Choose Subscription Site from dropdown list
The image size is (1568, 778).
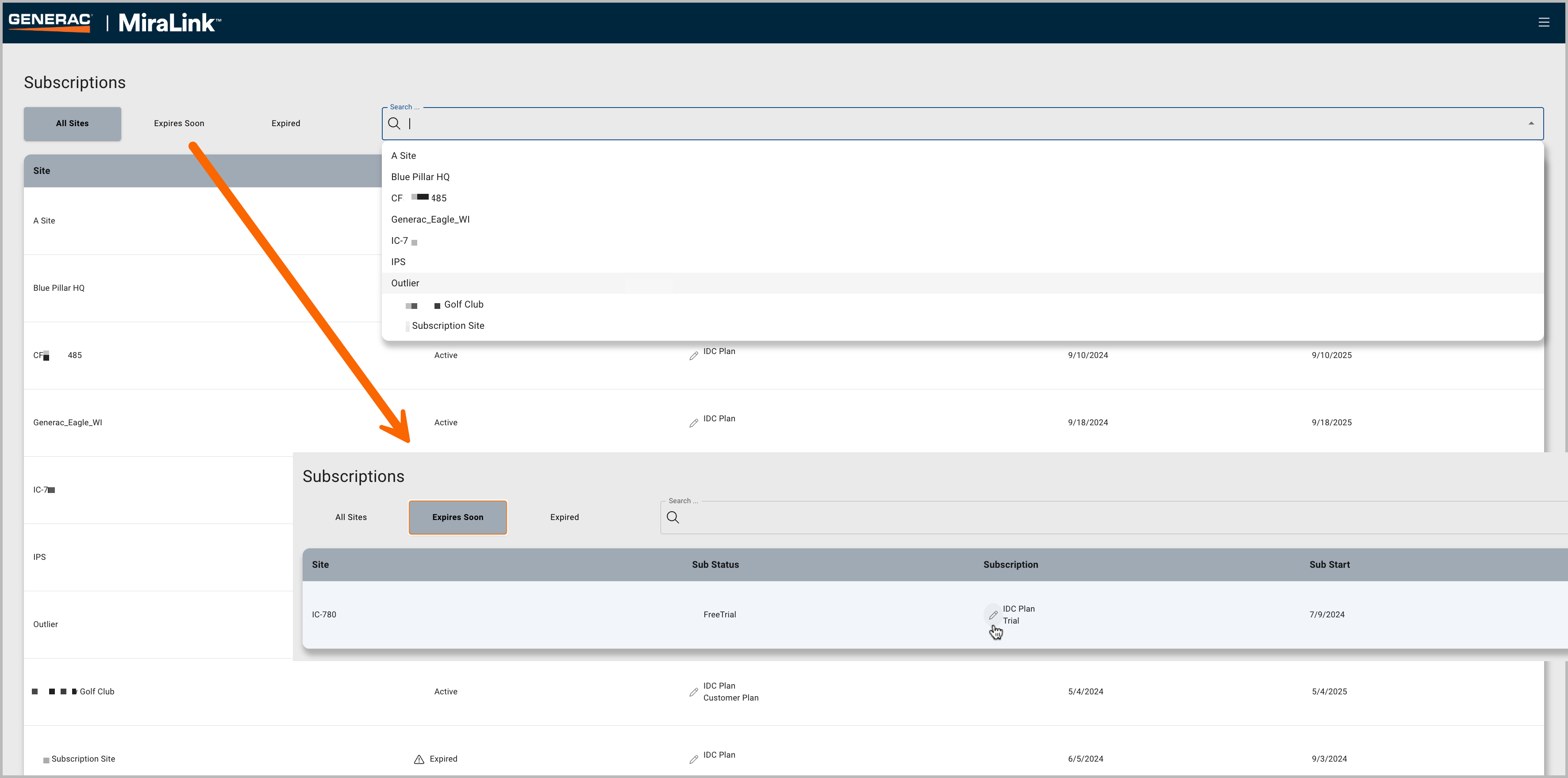[x=962, y=326]
